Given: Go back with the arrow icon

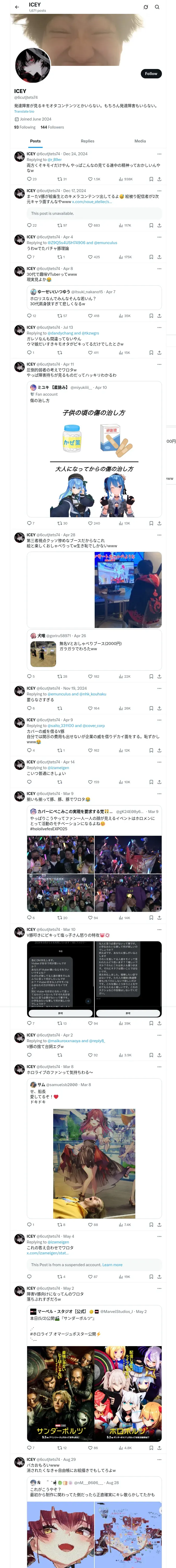Looking at the screenshot, I should pyautogui.click(x=17, y=7).
